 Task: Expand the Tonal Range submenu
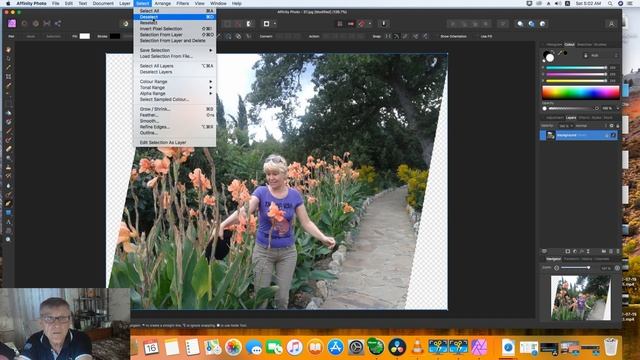(x=175, y=87)
